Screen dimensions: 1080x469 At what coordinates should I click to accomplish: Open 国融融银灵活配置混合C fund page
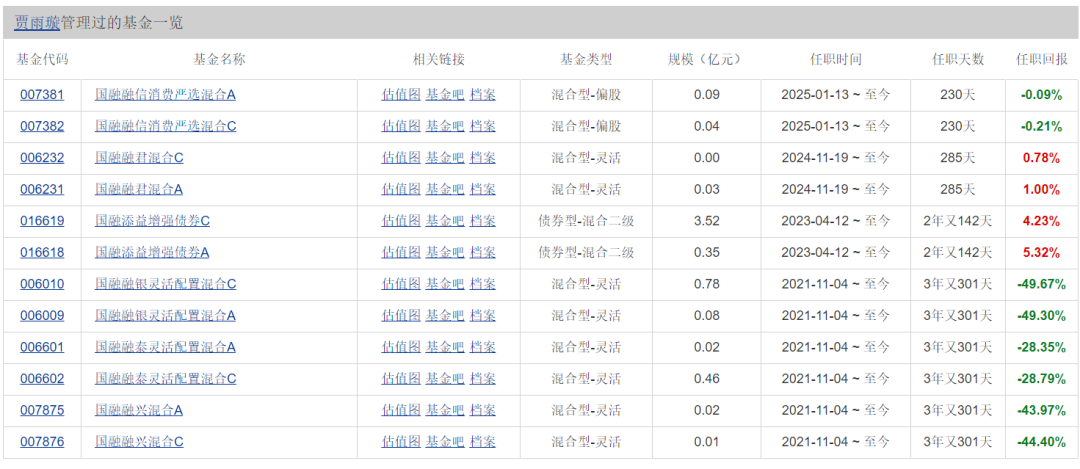(166, 284)
